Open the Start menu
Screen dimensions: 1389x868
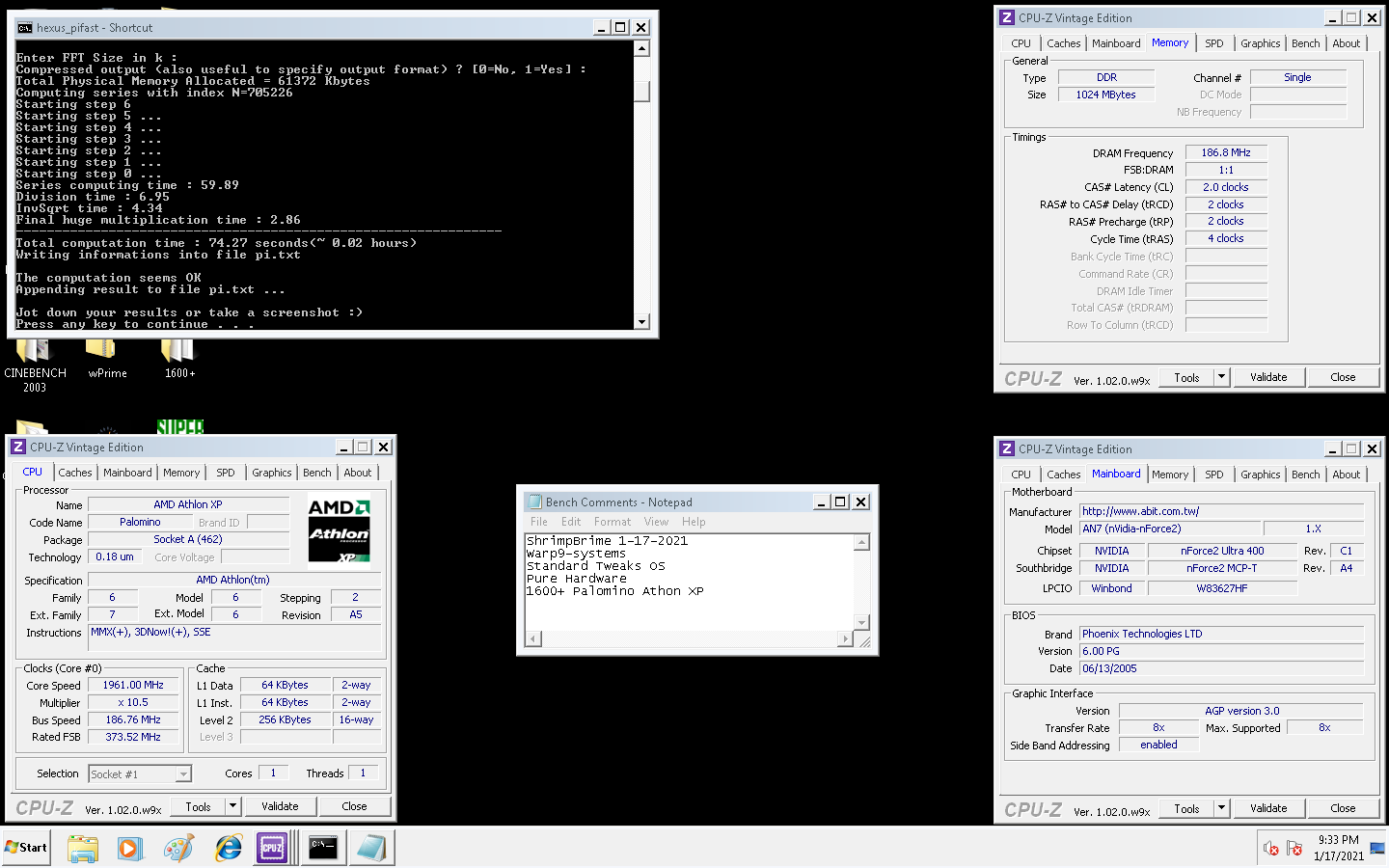(26, 848)
